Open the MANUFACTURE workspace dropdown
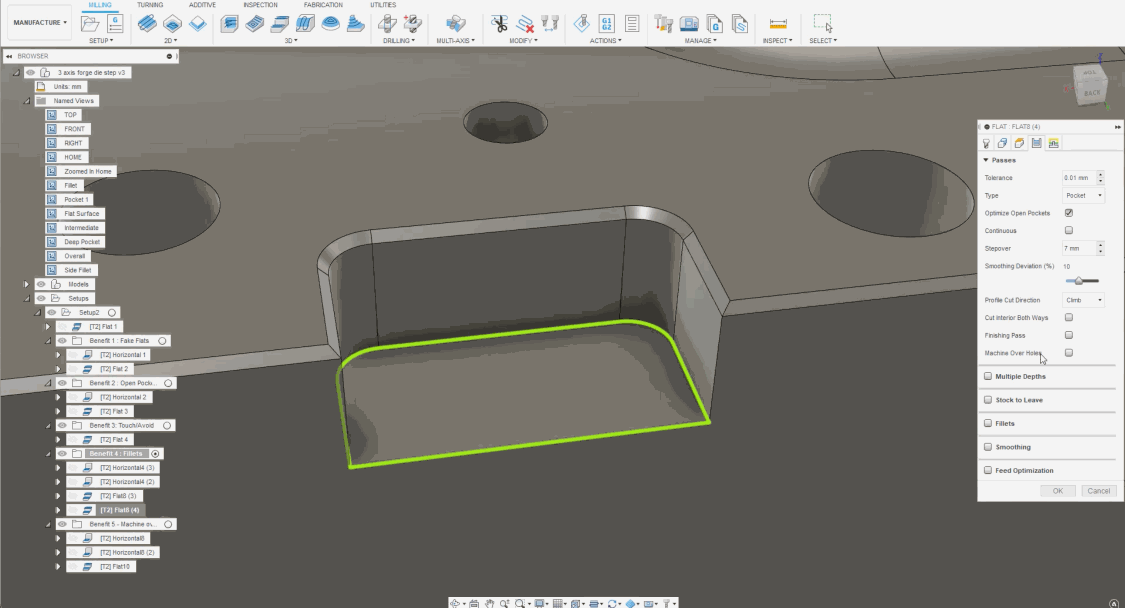Viewport: 1125px width, 608px height. tap(40, 22)
